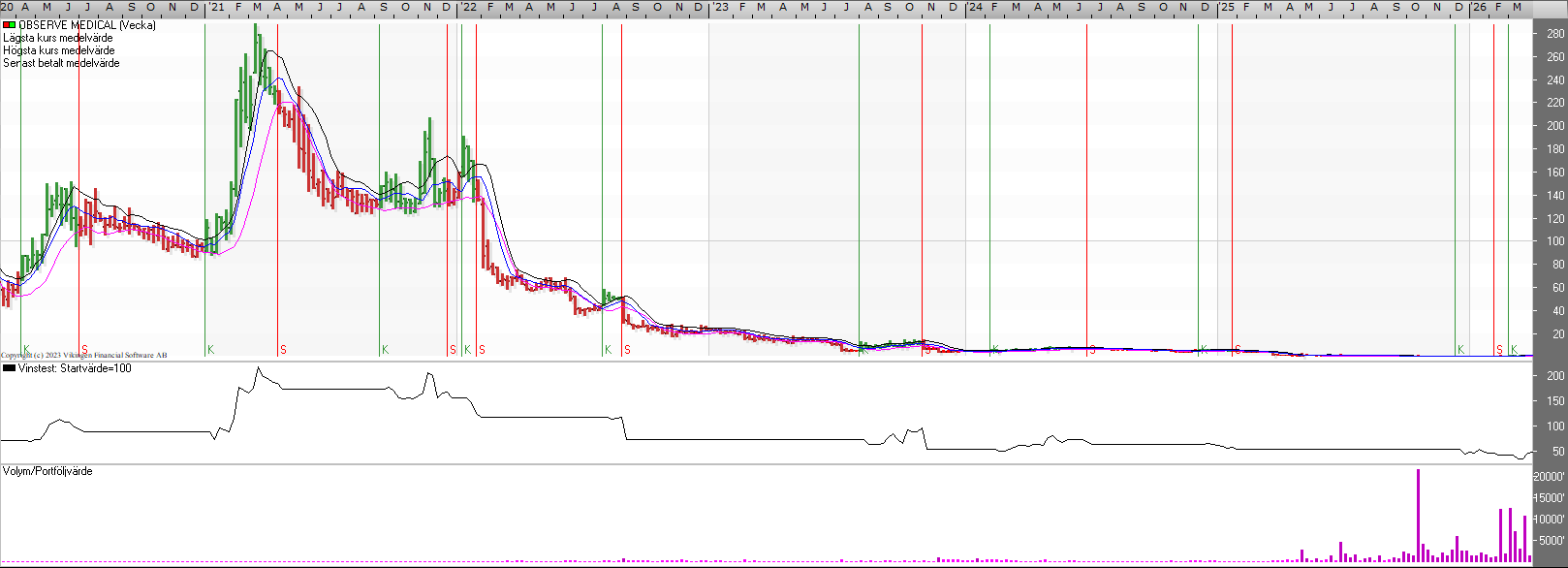Click the green K marker before '21
The image size is (1568, 568).
pyautogui.click(x=210, y=349)
